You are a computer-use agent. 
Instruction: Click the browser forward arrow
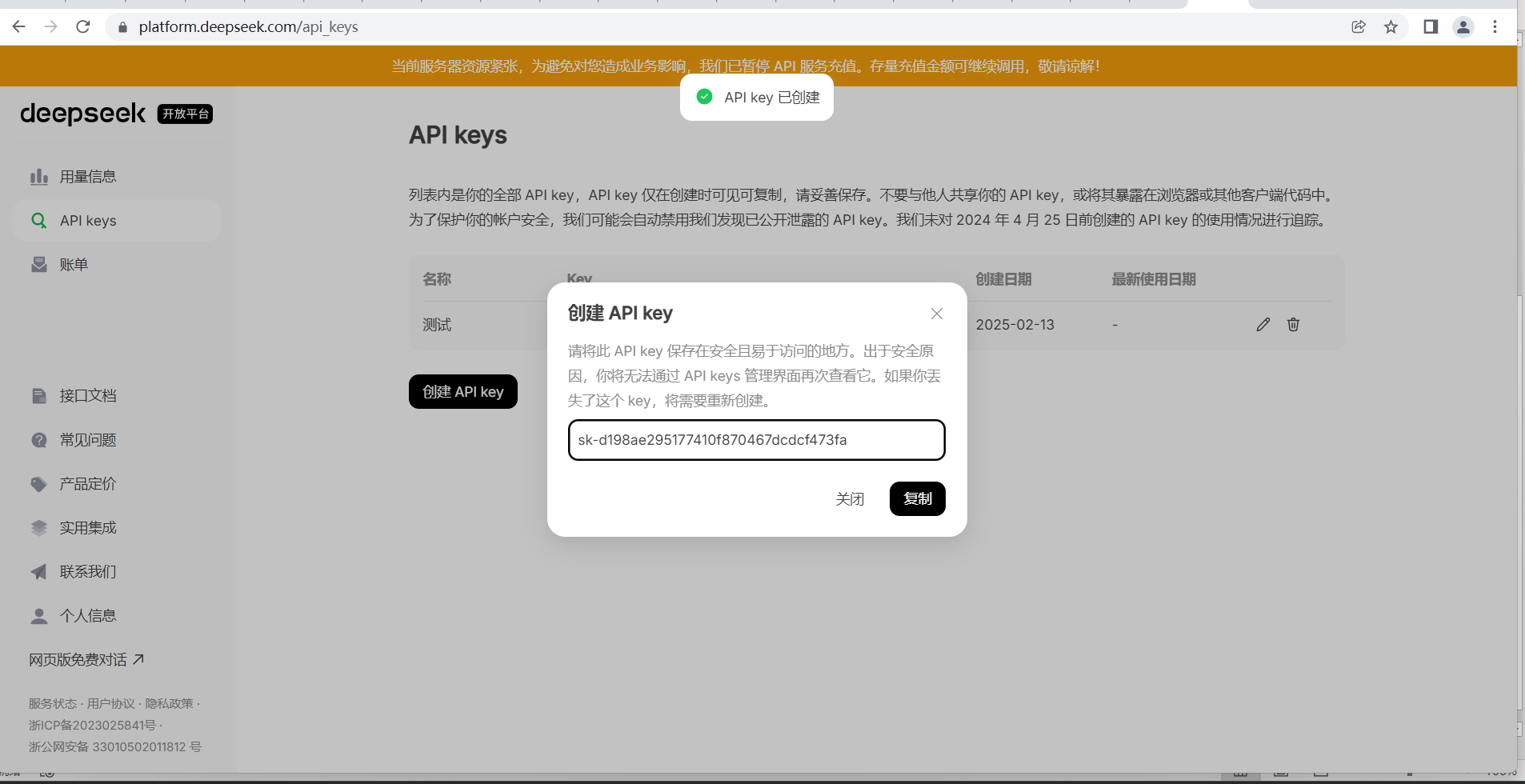tap(51, 26)
